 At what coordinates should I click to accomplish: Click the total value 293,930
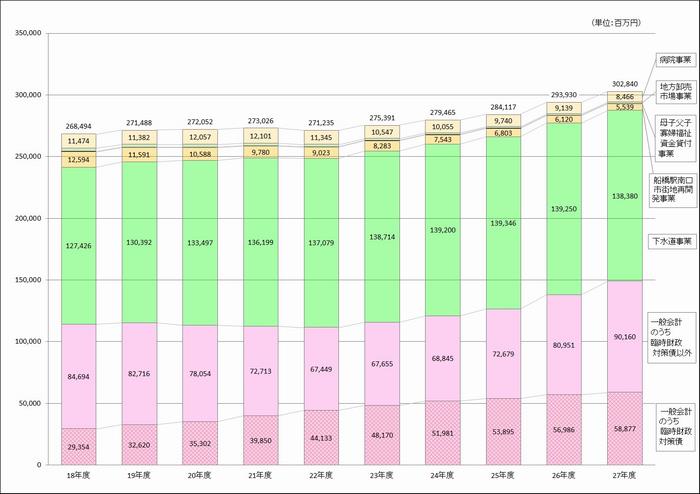click(564, 95)
